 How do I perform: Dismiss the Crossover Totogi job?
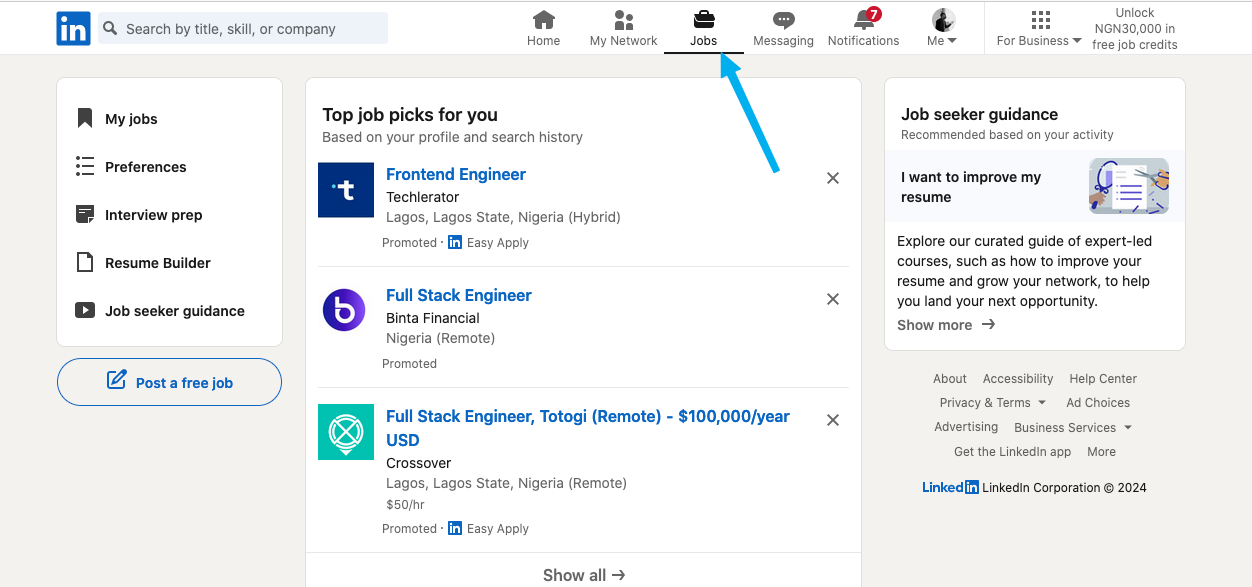(833, 420)
